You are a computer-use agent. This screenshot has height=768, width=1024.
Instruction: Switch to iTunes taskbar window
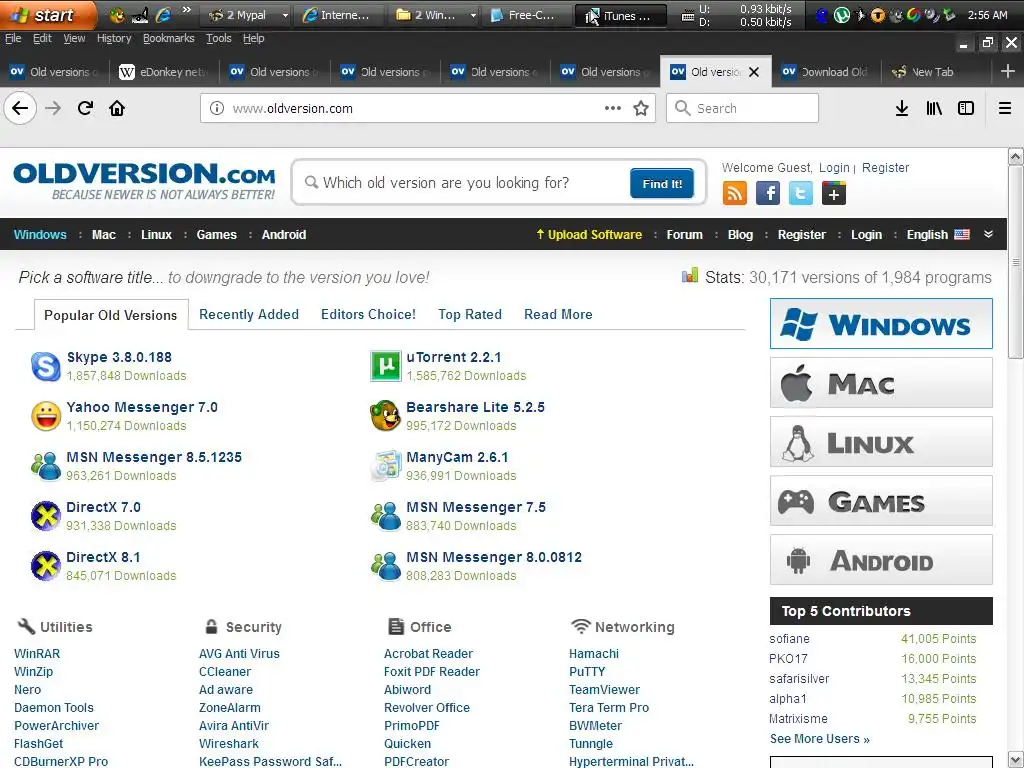[x=620, y=16]
